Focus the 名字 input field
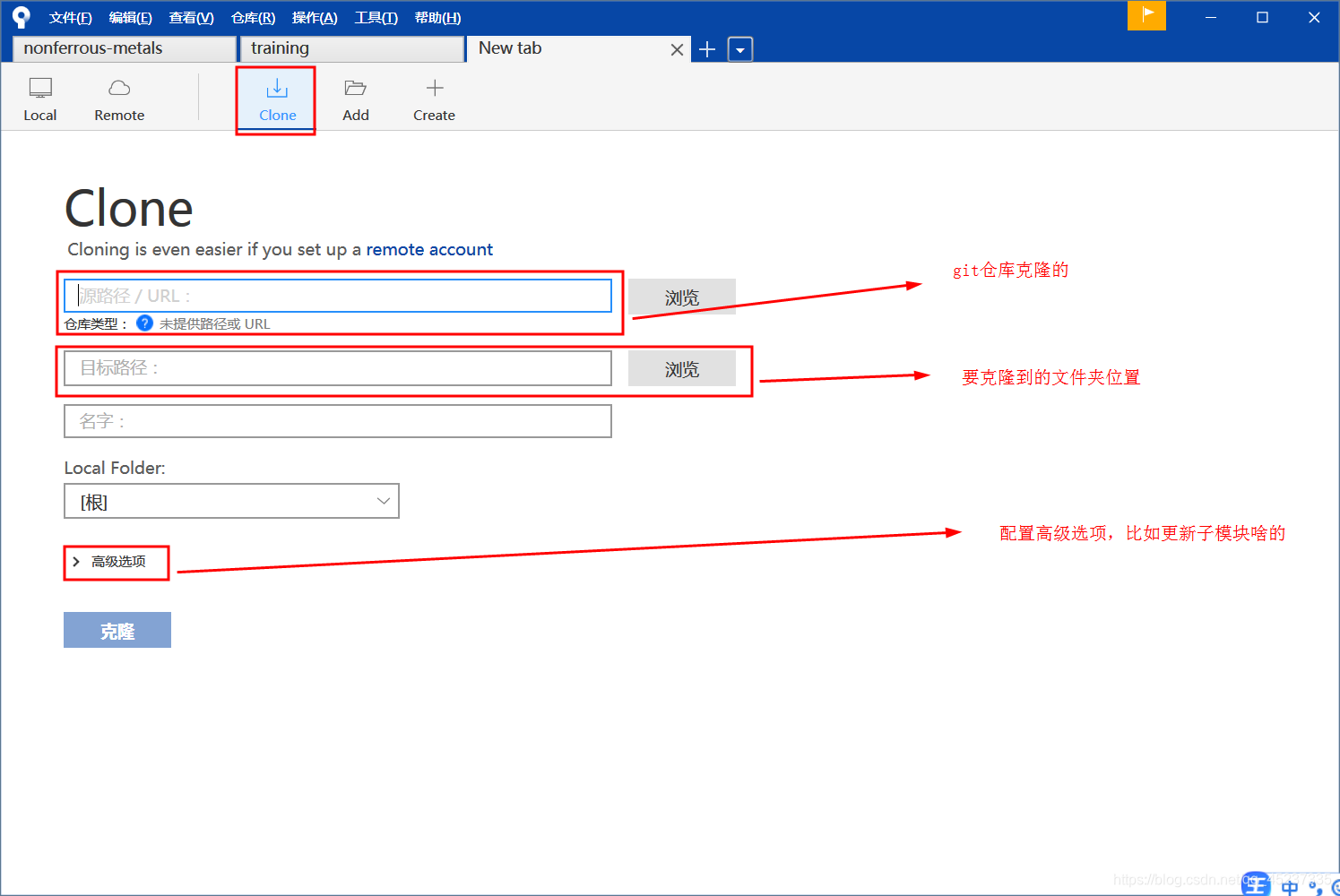The width and height of the screenshot is (1340, 896). pyautogui.click(x=338, y=421)
